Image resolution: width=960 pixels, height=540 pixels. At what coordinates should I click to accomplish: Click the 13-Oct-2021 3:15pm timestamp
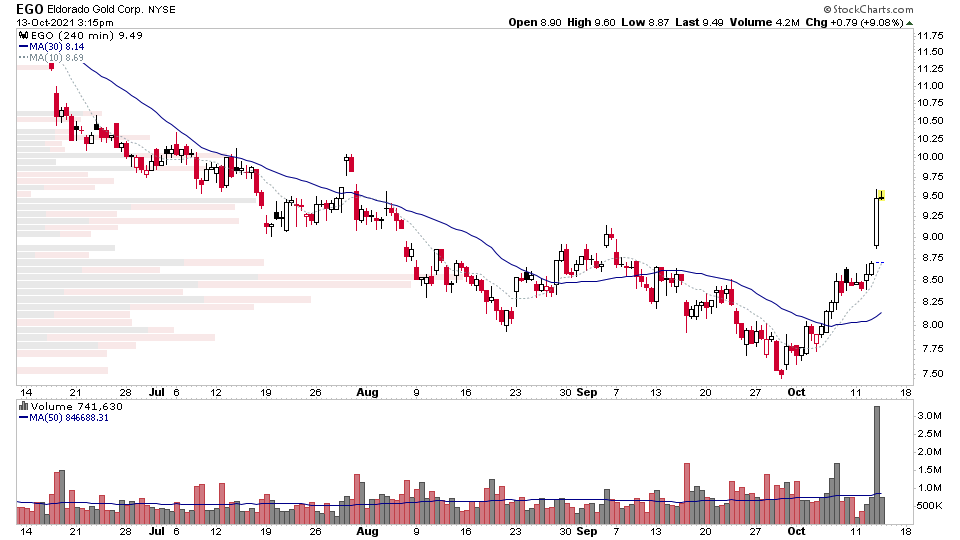tap(65, 23)
